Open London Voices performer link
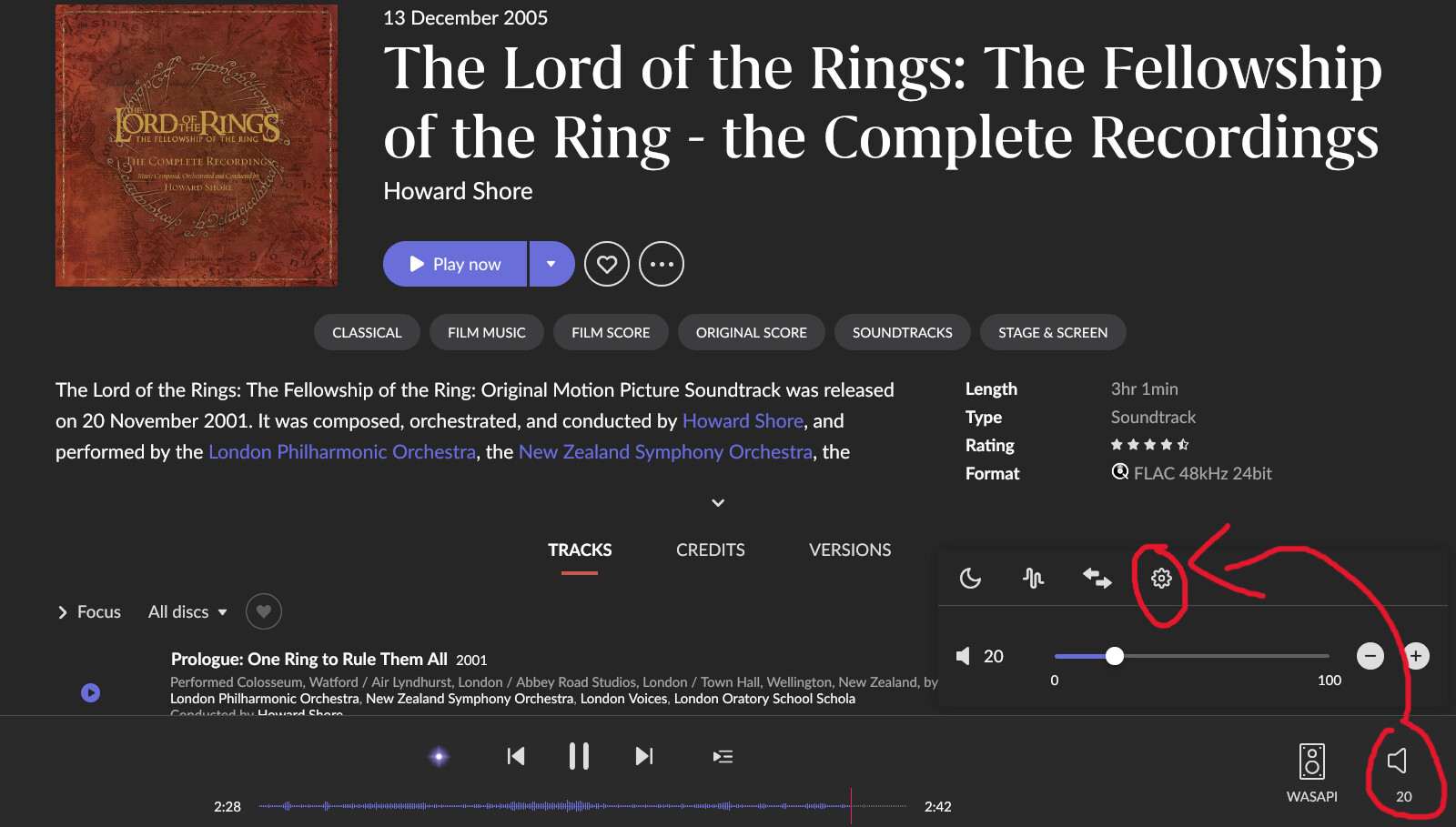Viewport: 1456px width, 827px height. coord(624,699)
